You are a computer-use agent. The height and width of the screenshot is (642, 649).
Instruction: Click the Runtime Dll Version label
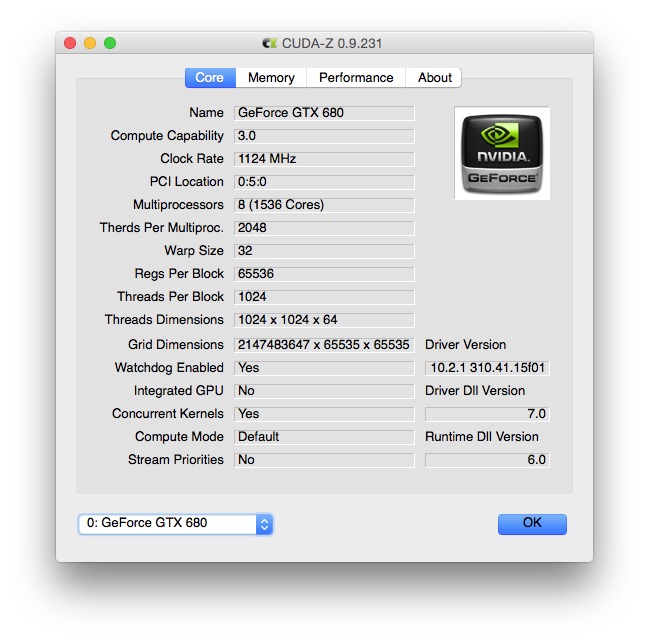pos(482,437)
